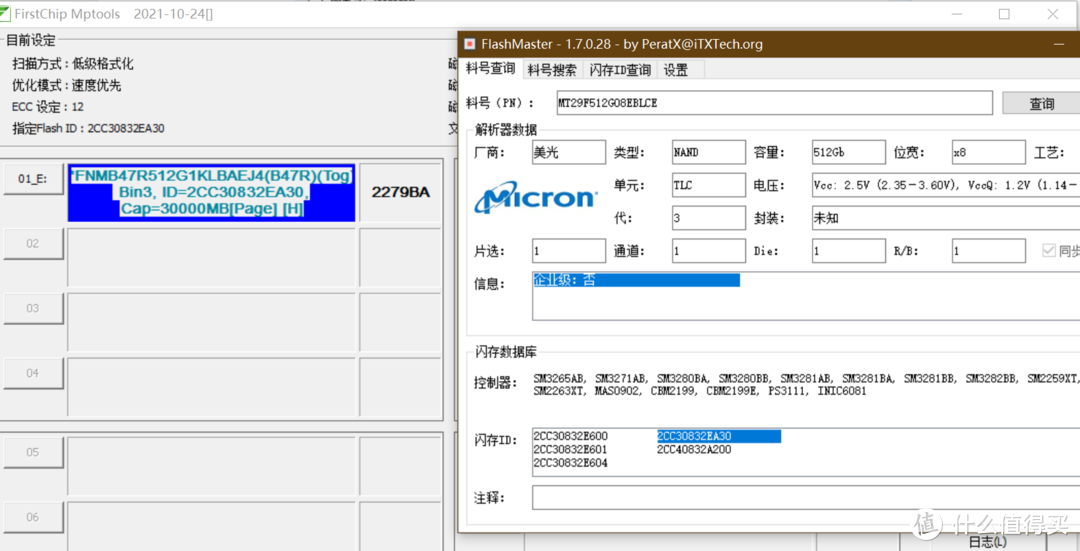Select the highlighted 企业级: 否 info line
Image resolution: width=1080 pixels, height=551 pixels.
click(636, 280)
